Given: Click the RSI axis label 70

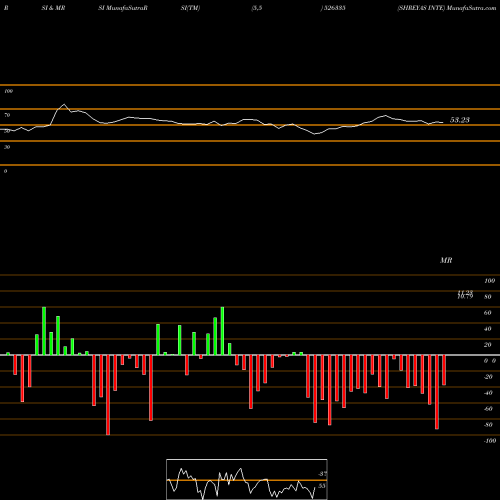Looking at the screenshot, I should (x=7, y=115).
